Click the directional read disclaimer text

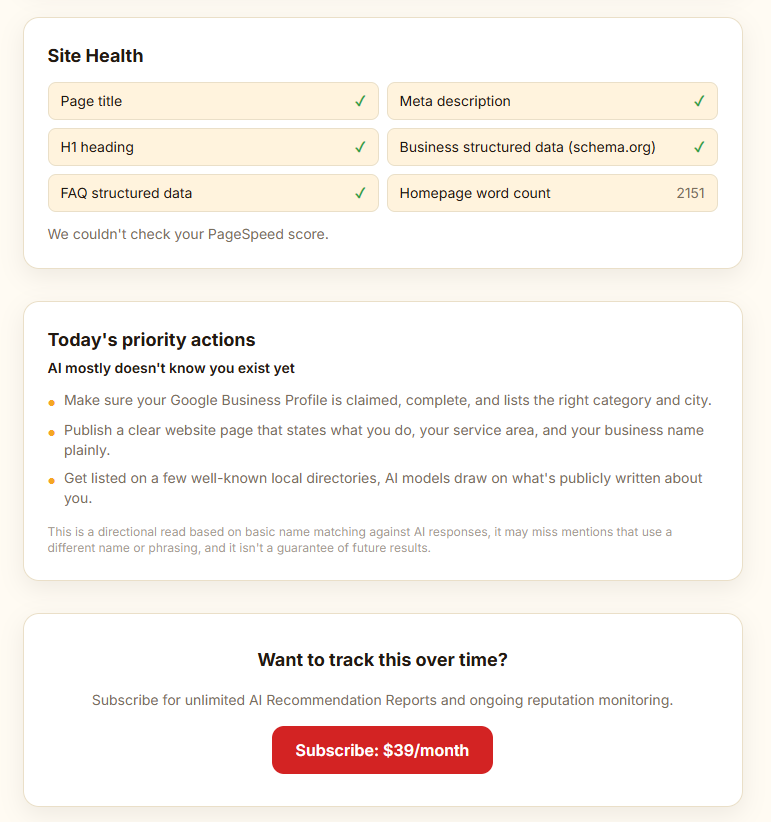click(x=360, y=539)
